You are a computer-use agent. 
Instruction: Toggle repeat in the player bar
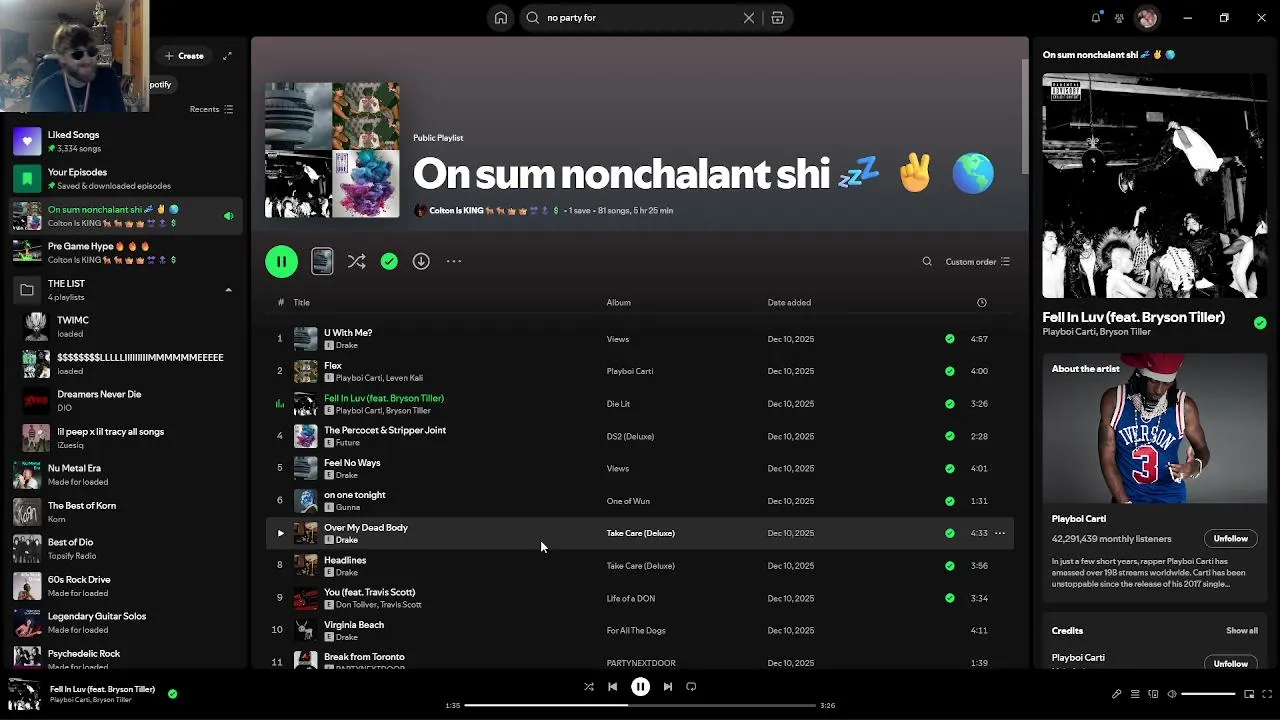[691, 687]
